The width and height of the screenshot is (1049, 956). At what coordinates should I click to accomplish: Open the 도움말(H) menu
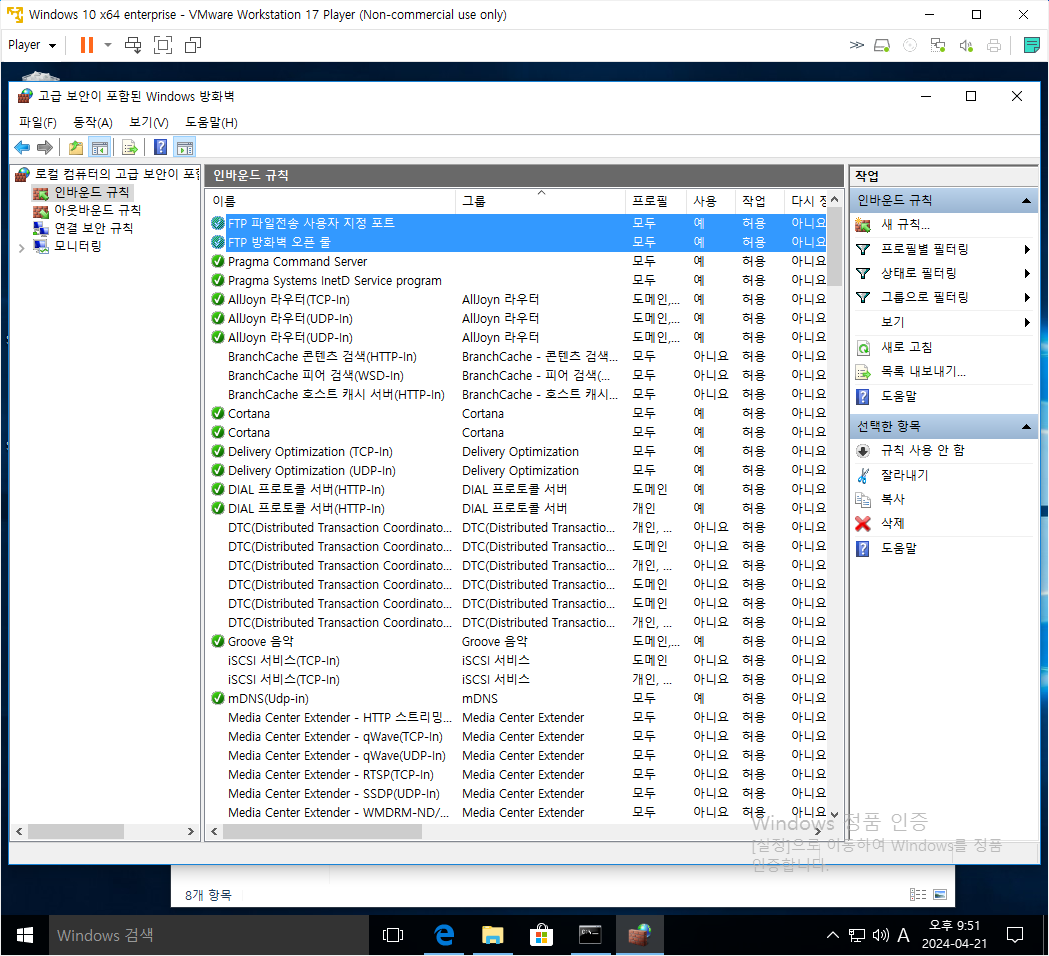point(211,122)
